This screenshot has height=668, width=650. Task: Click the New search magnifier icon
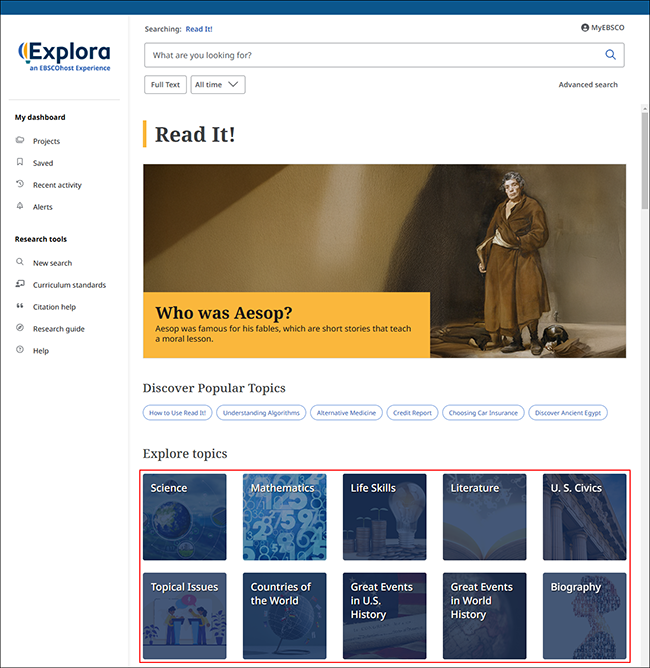tap(20, 262)
